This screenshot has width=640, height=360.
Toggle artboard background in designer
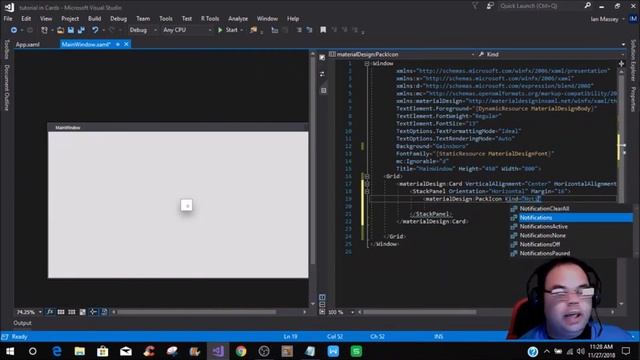tap(83, 312)
